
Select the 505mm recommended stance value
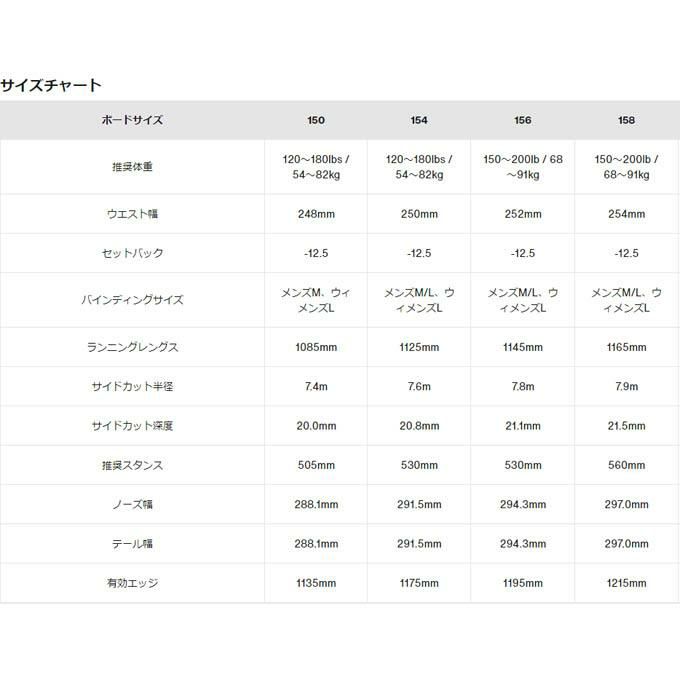(x=316, y=465)
